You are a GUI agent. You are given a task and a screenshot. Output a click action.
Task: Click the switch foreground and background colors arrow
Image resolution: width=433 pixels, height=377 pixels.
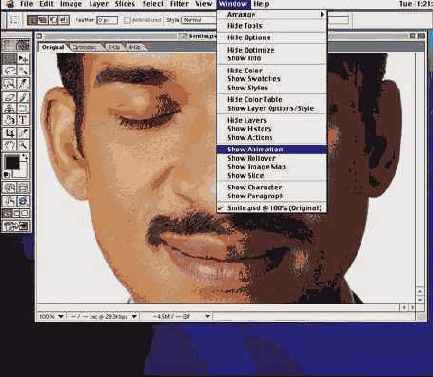(x=25, y=156)
